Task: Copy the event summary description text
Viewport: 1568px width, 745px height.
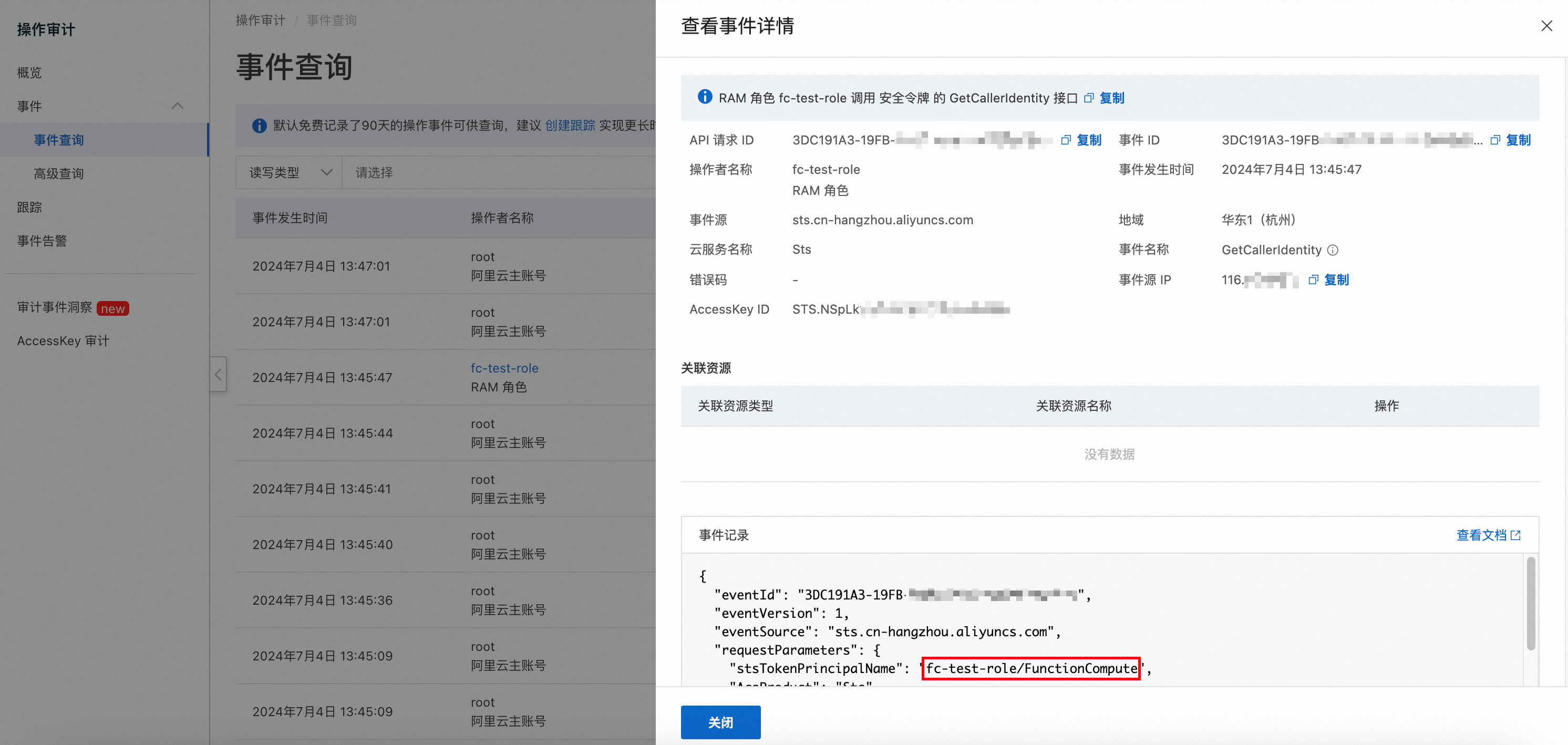Action: pyautogui.click(x=1111, y=98)
